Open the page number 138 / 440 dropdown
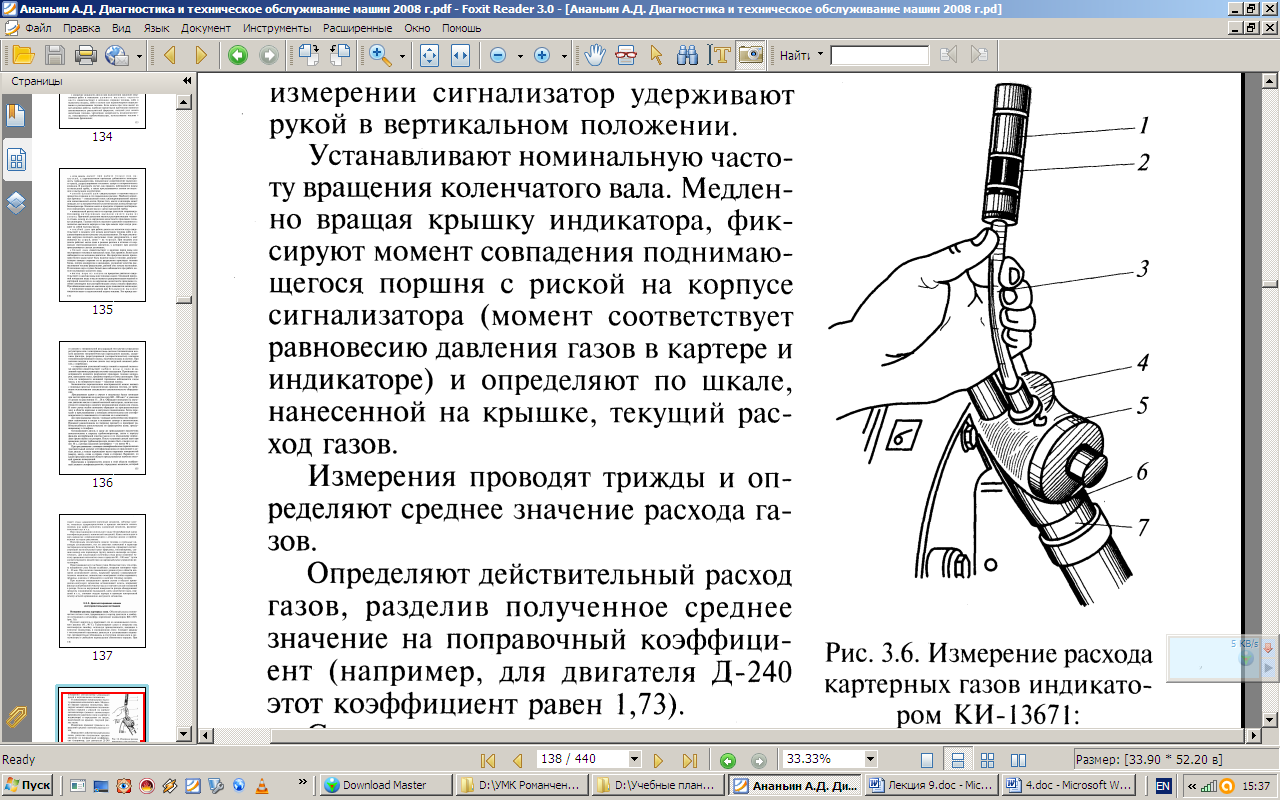1280x800 pixels. coord(634,759)
